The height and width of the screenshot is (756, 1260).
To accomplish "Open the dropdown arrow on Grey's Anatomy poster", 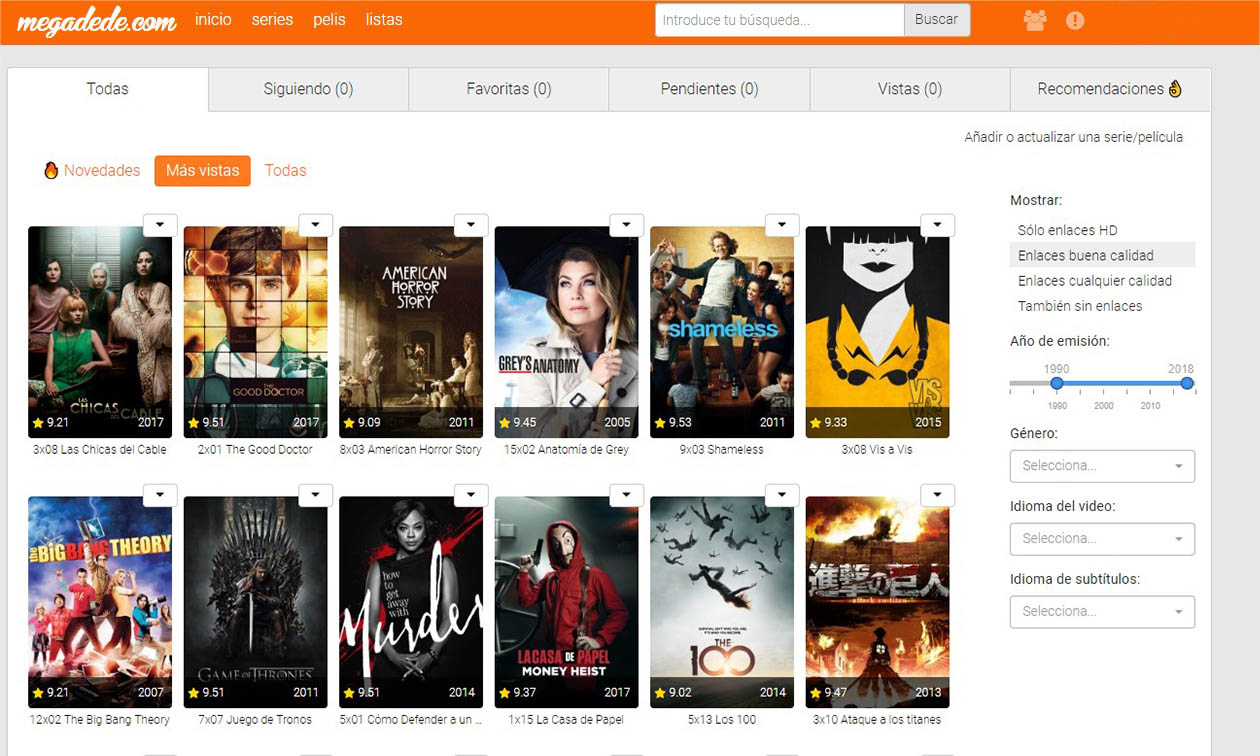I will [x=626, y=225].
